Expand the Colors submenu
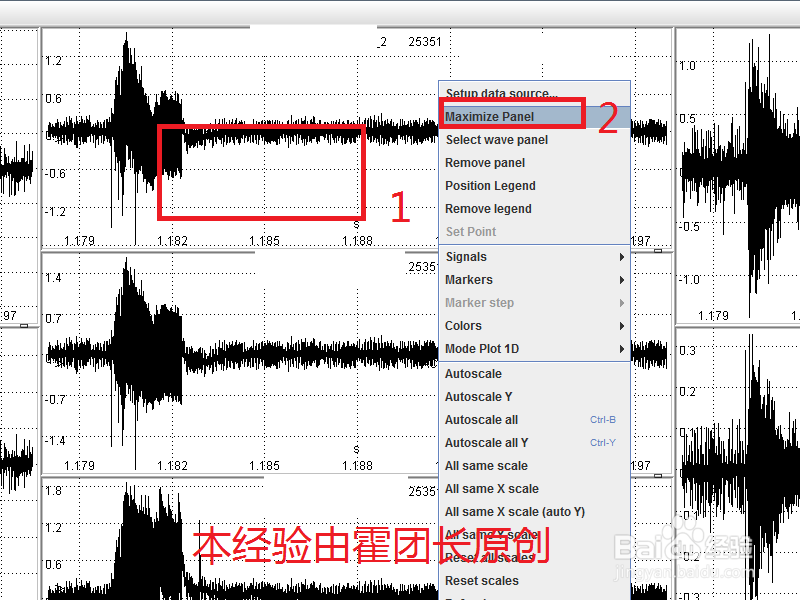The height and width of the screenshot is (600, 800). click(534, 326)
